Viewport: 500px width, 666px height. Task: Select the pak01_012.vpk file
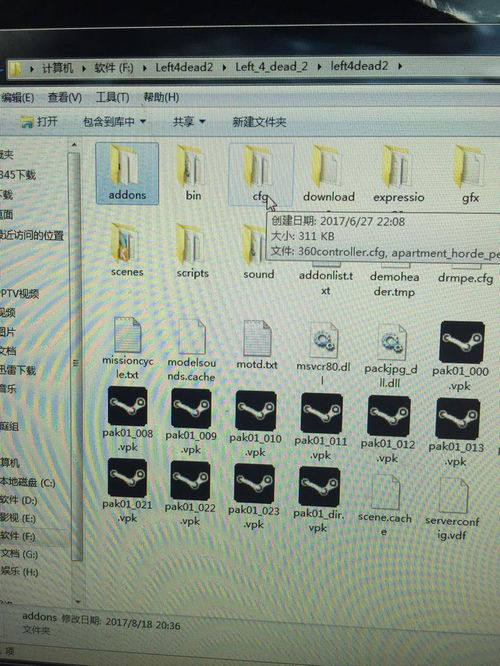tap(388, 429)
